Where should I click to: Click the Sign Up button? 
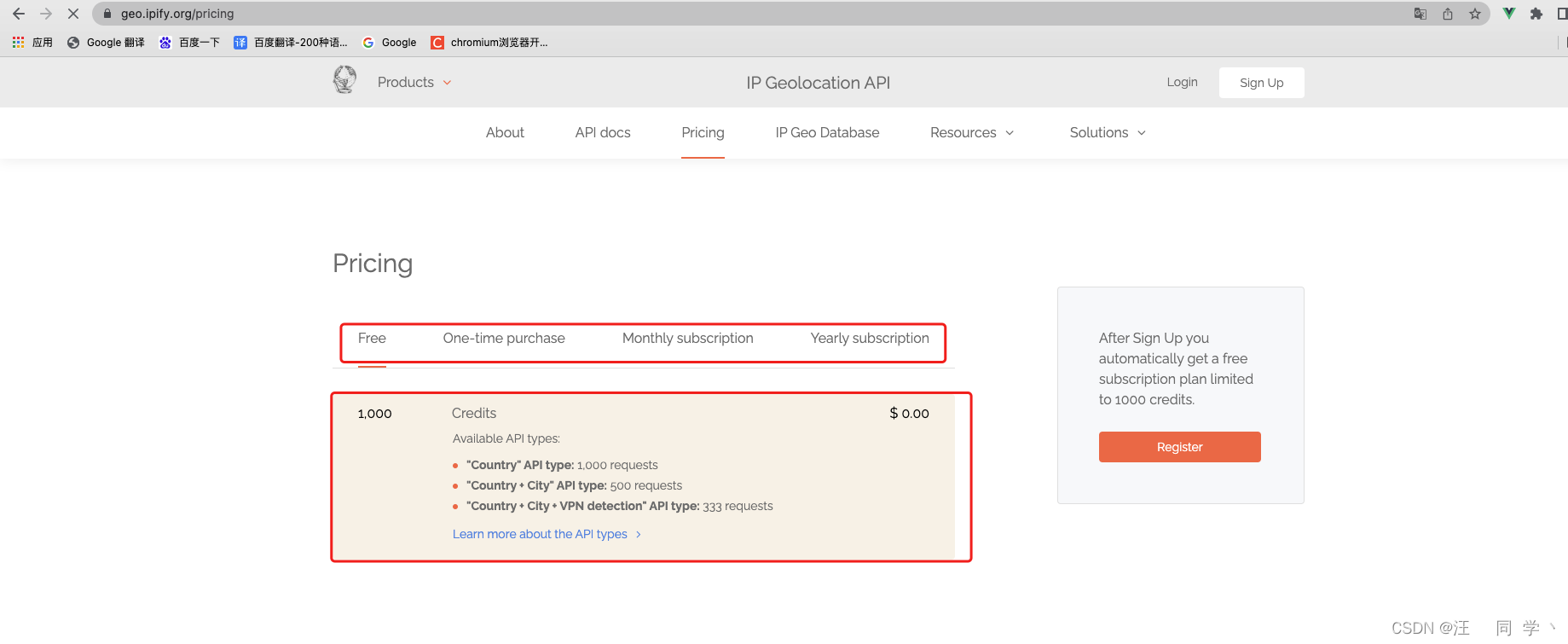click(1261, 83)
